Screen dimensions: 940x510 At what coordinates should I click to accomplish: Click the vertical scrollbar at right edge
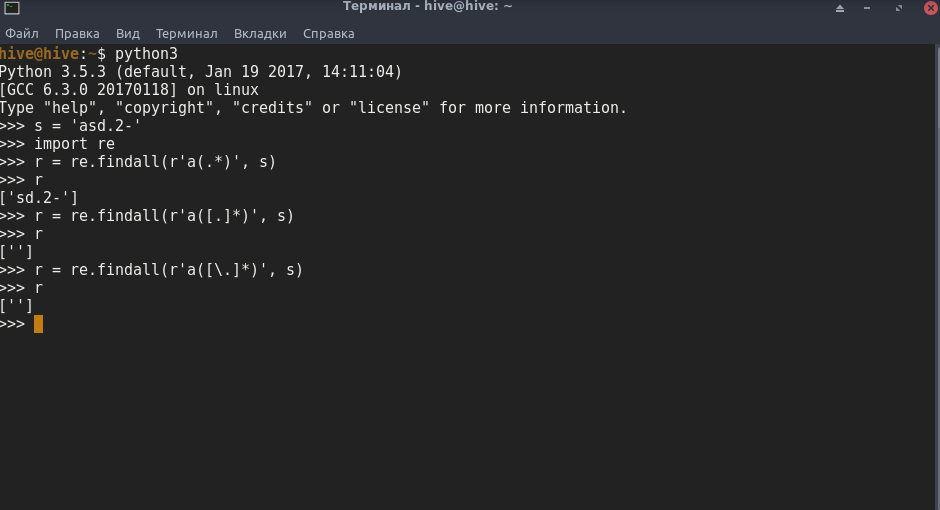936,277
